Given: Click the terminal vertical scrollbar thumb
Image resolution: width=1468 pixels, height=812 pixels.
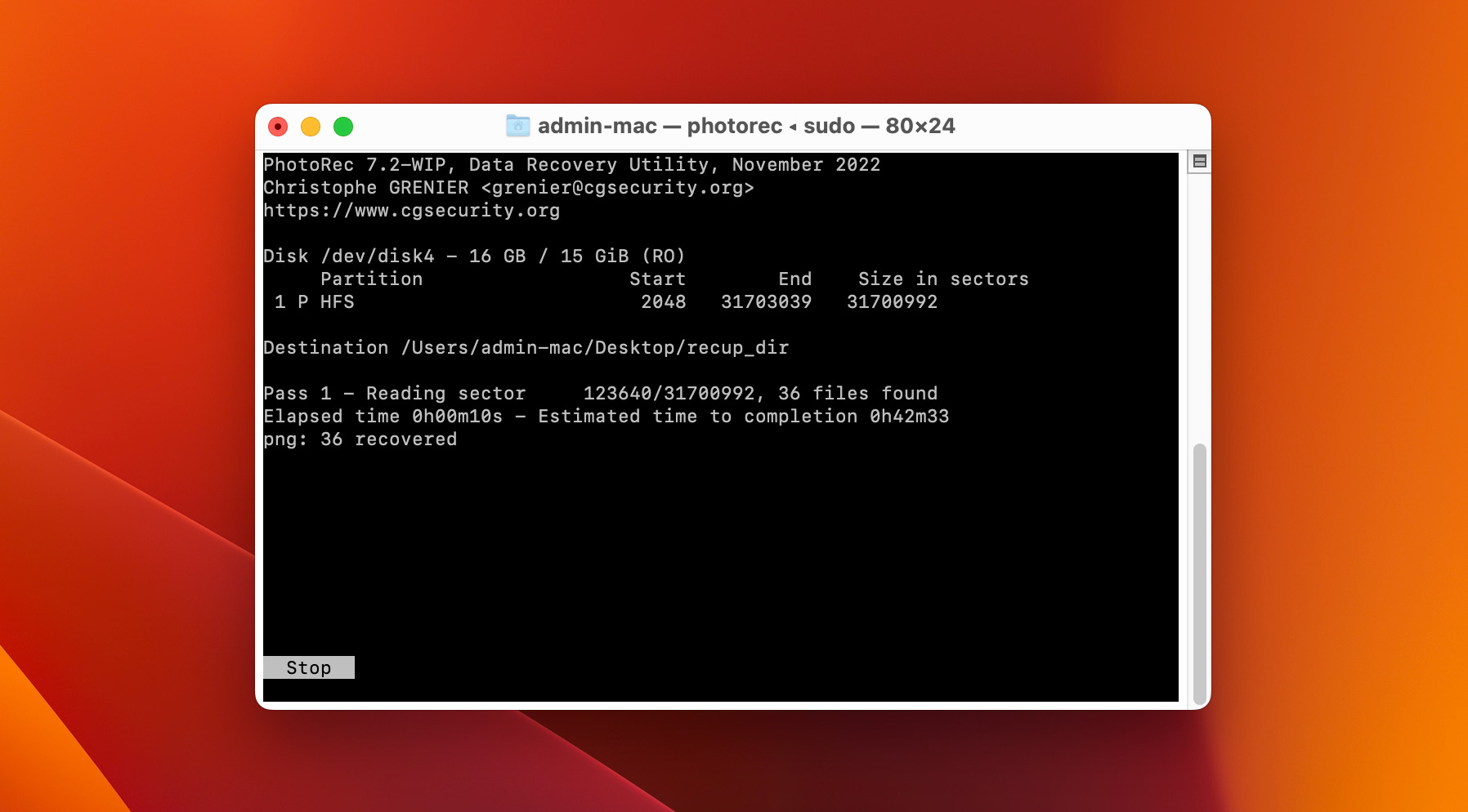Looking at the screenshot, I should (1199, 572).
